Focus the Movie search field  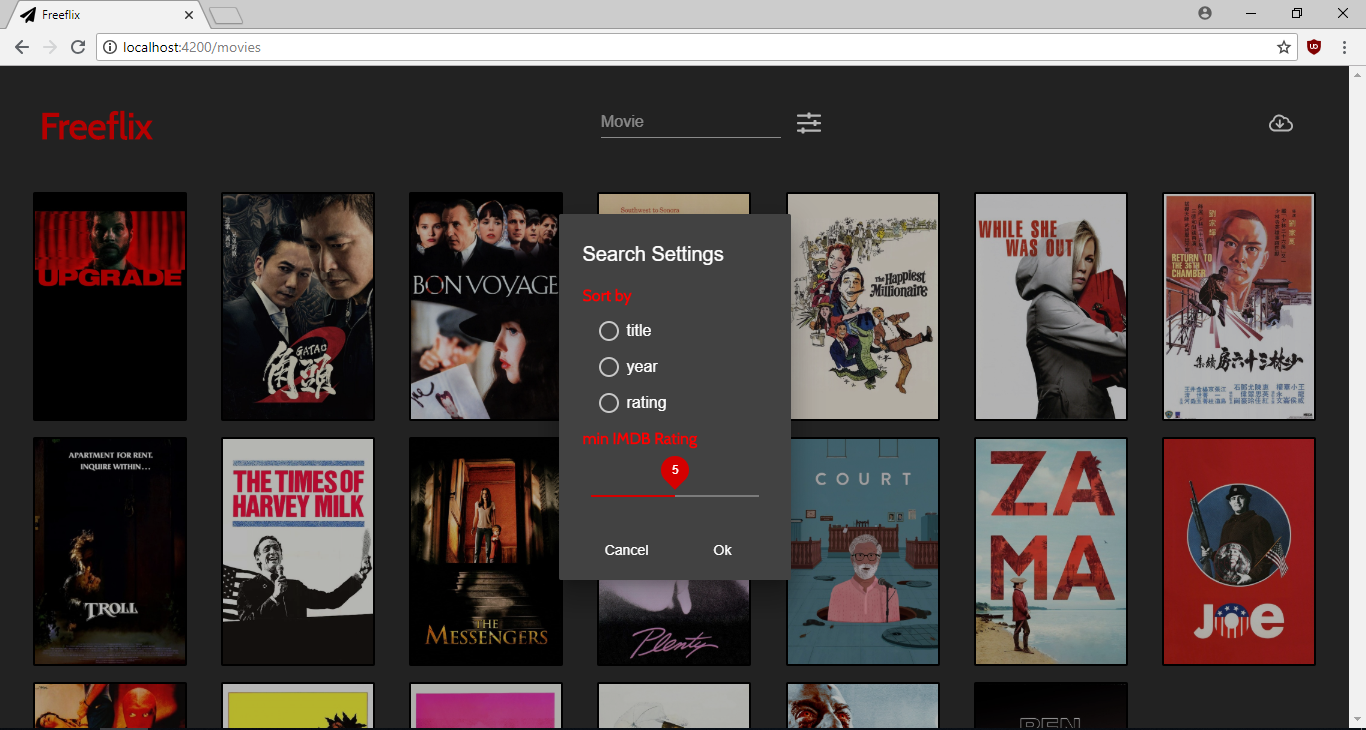point(690,122)
